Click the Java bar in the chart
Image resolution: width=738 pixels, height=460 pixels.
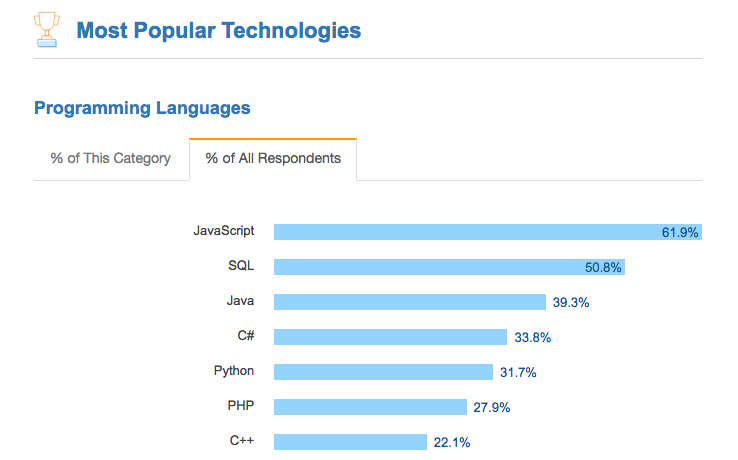(409, 302)
